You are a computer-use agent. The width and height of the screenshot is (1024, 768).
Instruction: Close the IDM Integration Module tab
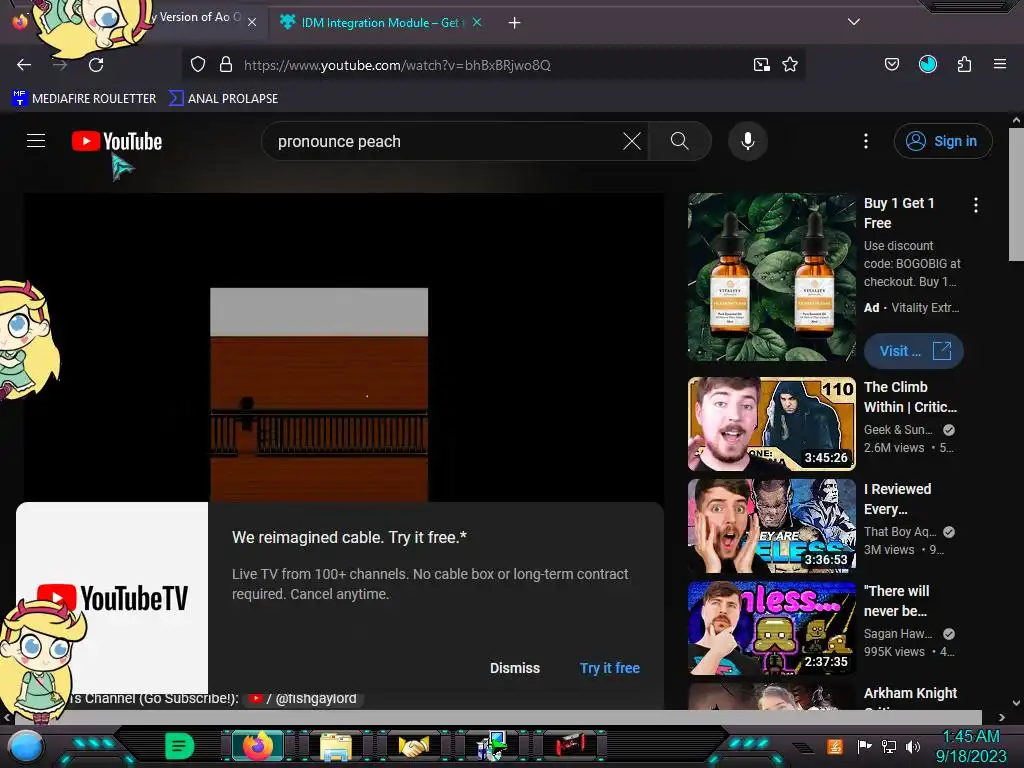(x=477, y=22)
